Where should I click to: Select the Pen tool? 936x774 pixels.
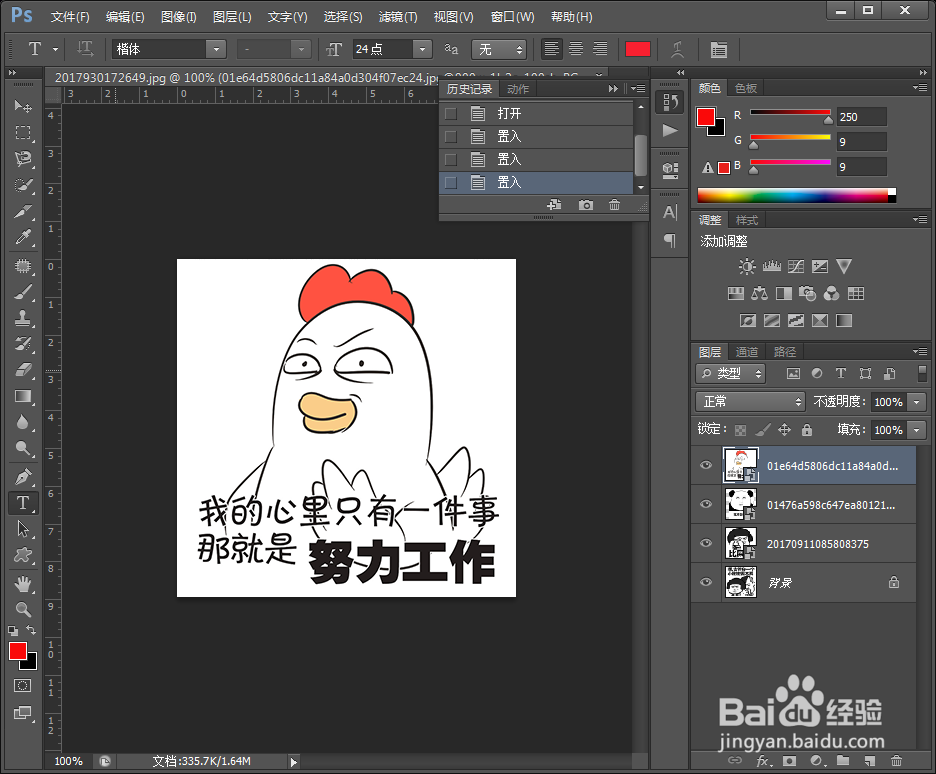click(x=23, y=477)
